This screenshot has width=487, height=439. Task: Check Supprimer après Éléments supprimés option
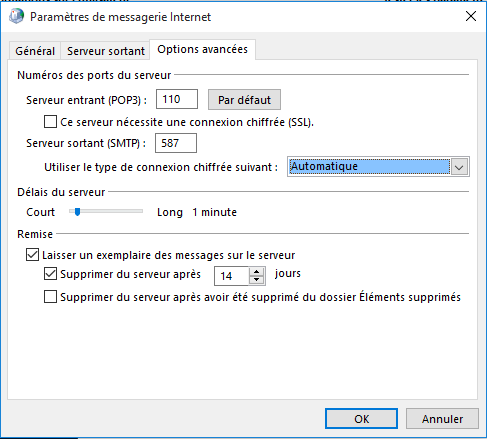click(x=50, y=297)
